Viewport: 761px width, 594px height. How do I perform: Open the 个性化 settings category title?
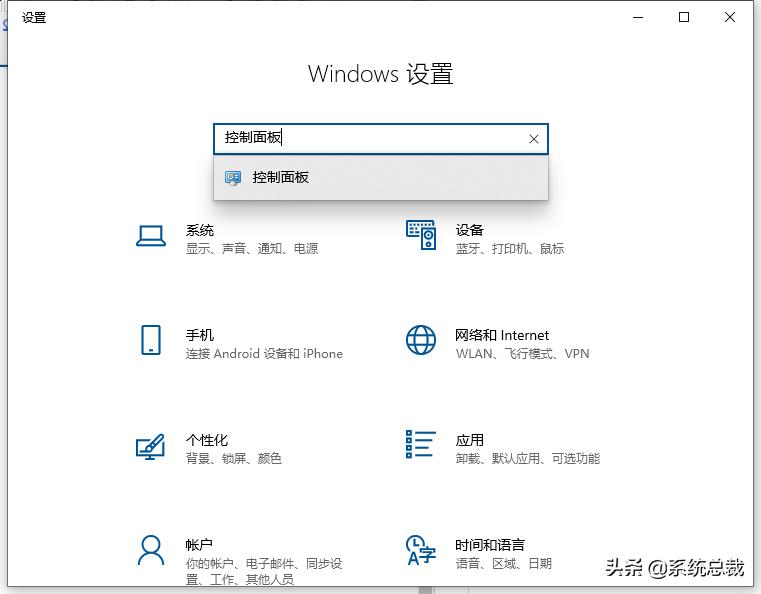(x=207, y=440)
